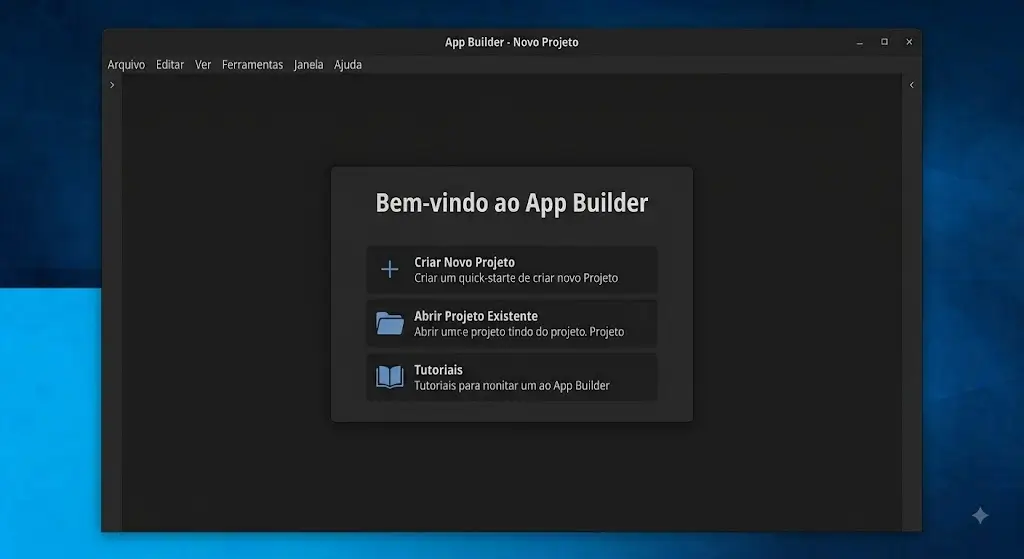Viewport: 1024px width, 559px height.
Task: Expand the left sidebar with chevron
Action: click(112, 85)
